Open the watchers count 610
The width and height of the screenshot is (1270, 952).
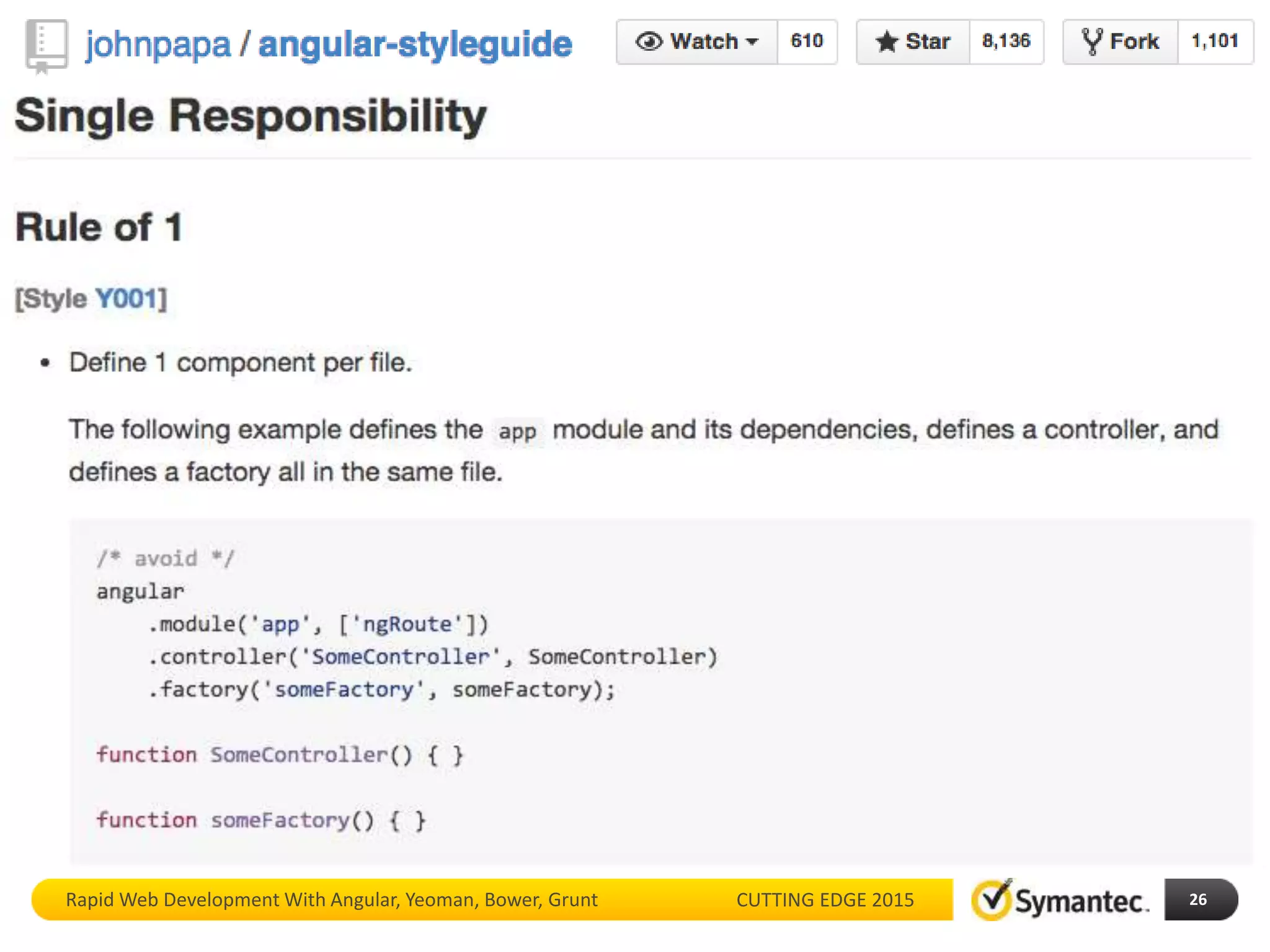coord(807,42)
